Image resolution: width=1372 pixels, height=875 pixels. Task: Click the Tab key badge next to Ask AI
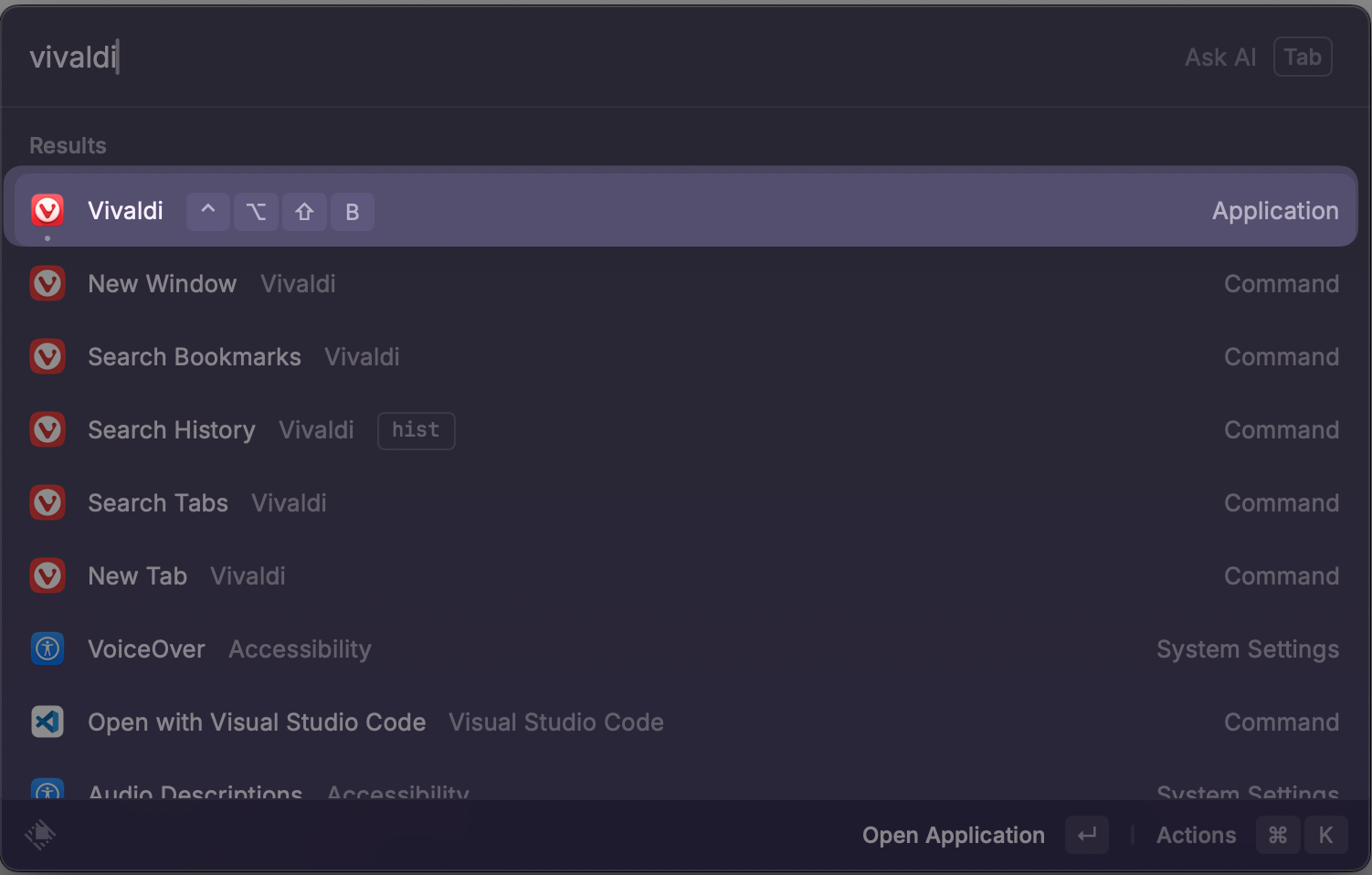pos(1302,57)
